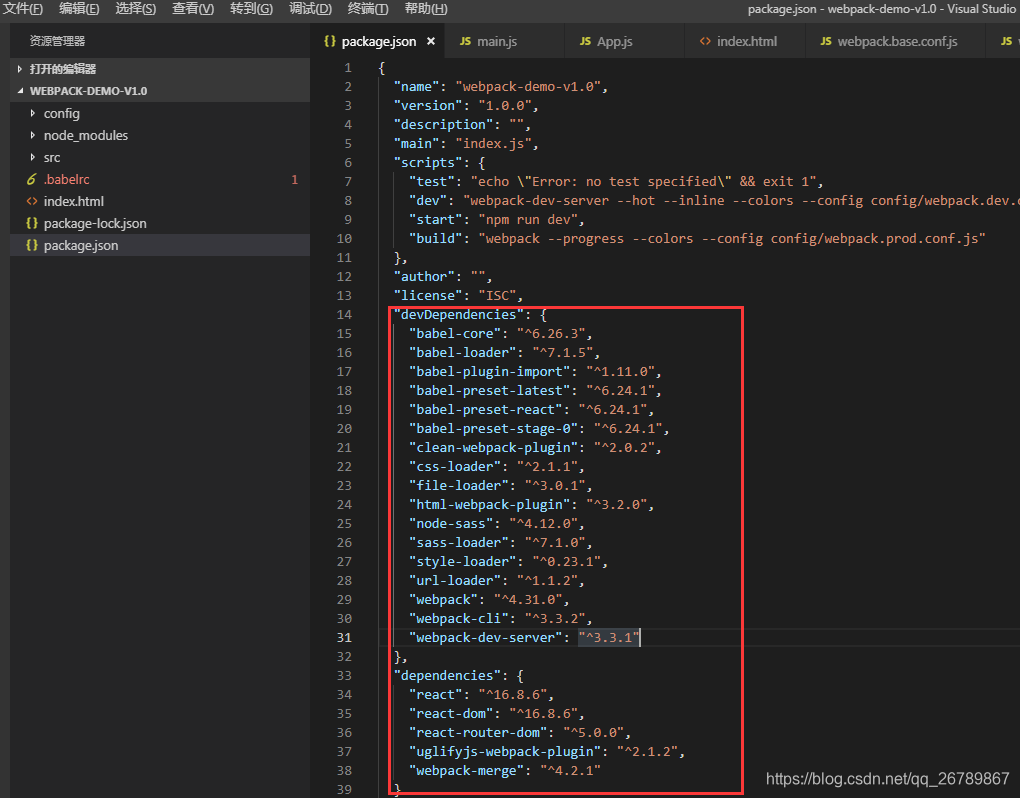Switch to the App.js tab
This screenshot has height=798, width=1020.
click(624, 41)
